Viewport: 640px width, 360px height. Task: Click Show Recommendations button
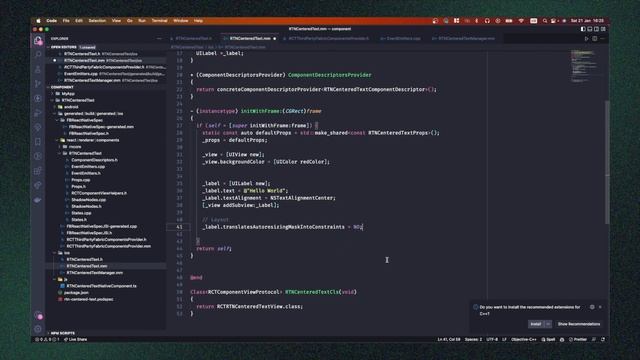[579, 324]
